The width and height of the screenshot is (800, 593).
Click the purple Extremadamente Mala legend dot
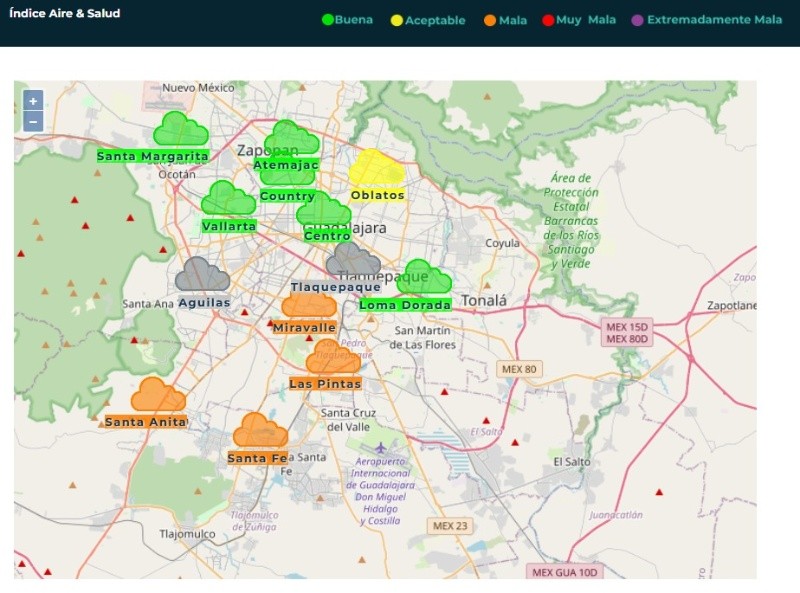coord(638,20)
